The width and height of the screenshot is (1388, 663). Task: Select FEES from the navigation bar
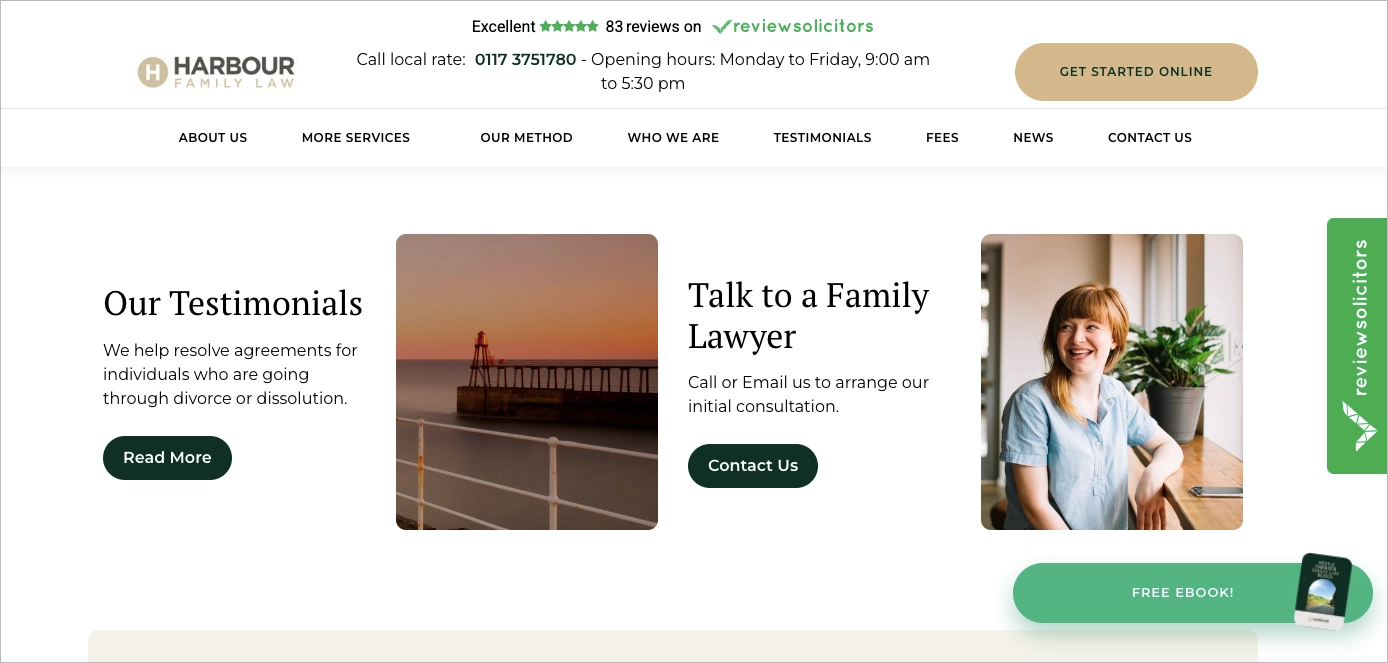(x=942, y=138)
